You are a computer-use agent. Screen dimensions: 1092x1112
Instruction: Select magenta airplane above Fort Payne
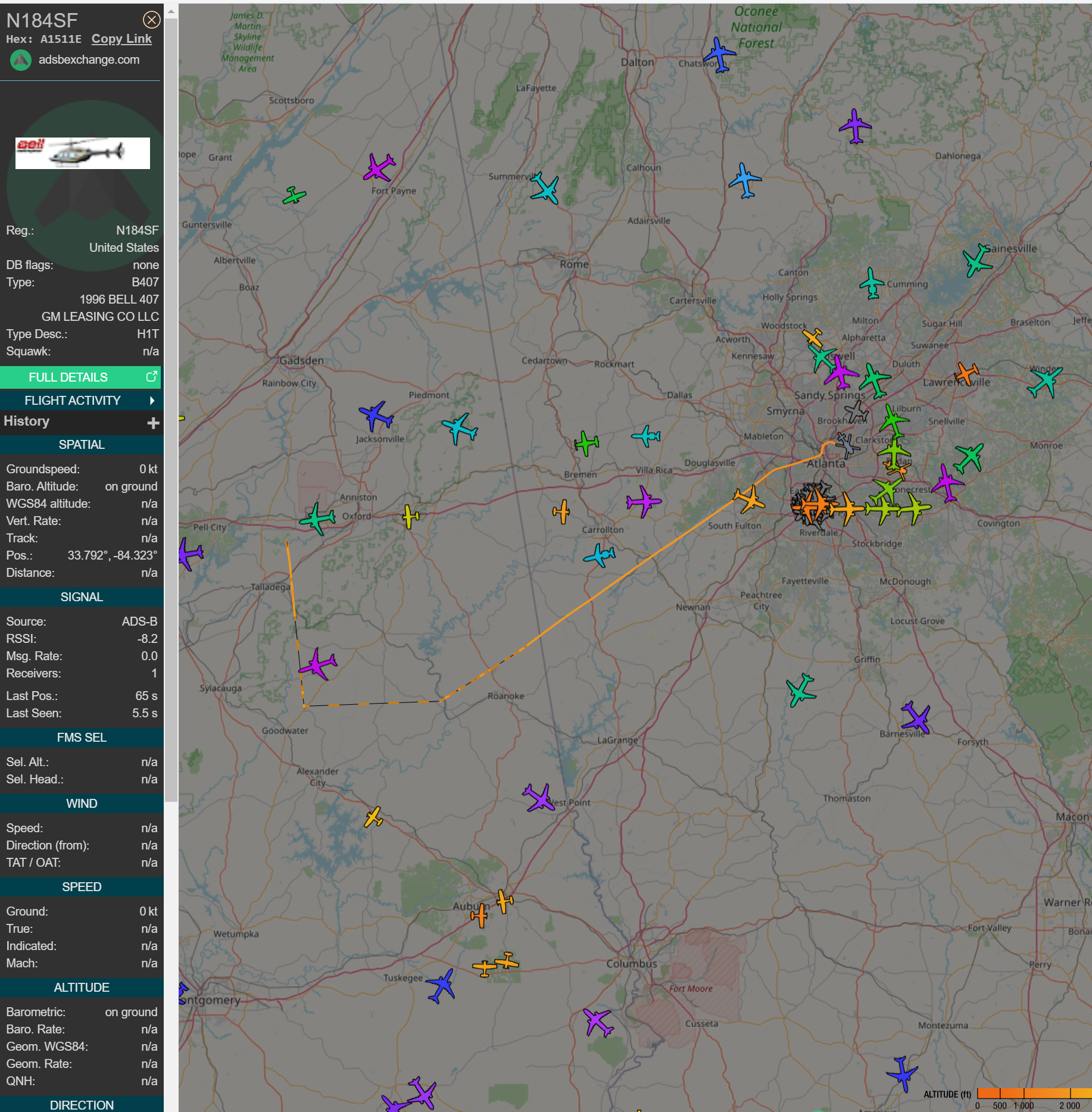(379, 167)
